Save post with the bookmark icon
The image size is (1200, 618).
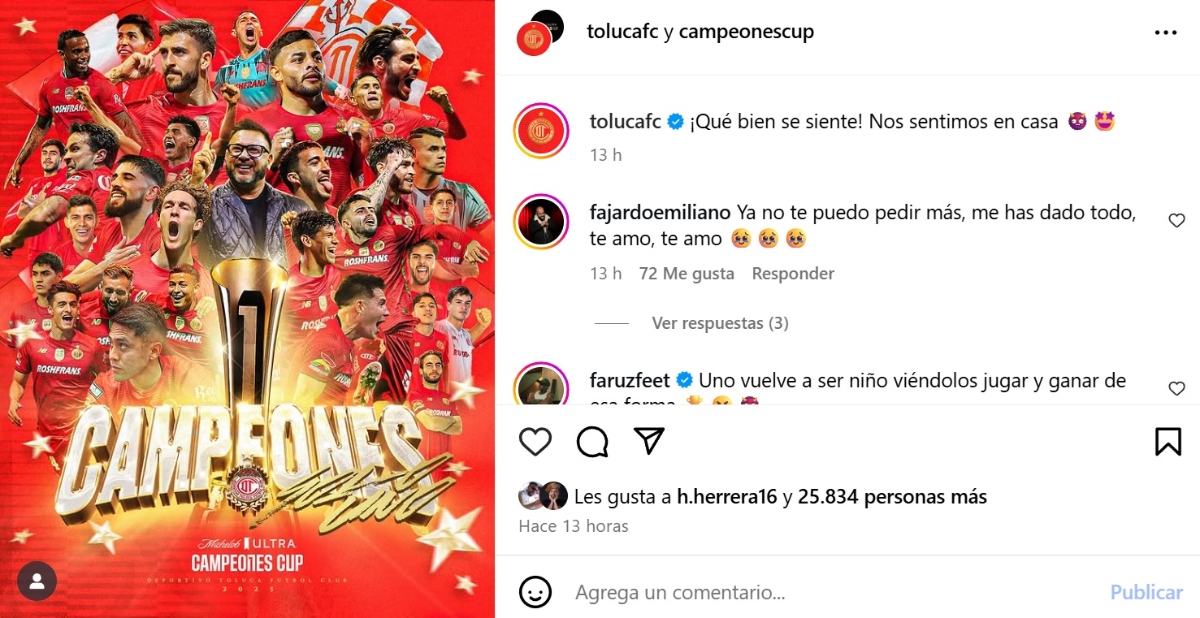1168,441
